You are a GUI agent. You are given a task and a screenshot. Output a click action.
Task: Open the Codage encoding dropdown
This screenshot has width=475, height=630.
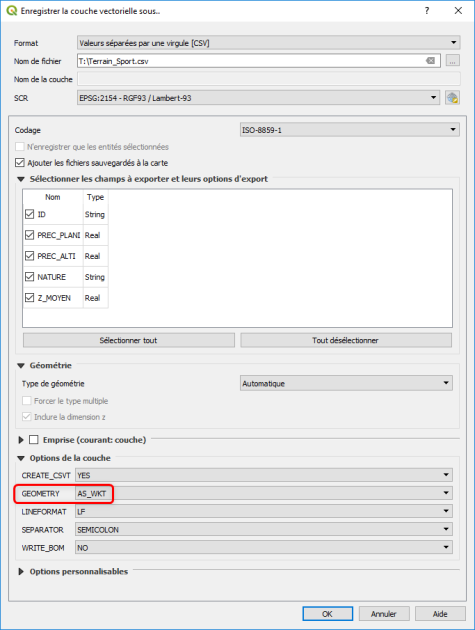point(350,130)
